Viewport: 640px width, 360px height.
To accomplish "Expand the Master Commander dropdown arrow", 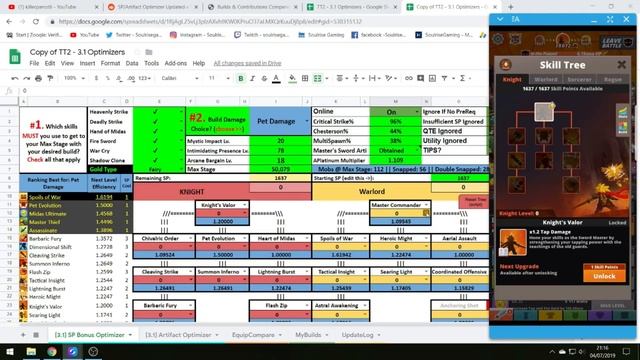I will coord(426,205).
